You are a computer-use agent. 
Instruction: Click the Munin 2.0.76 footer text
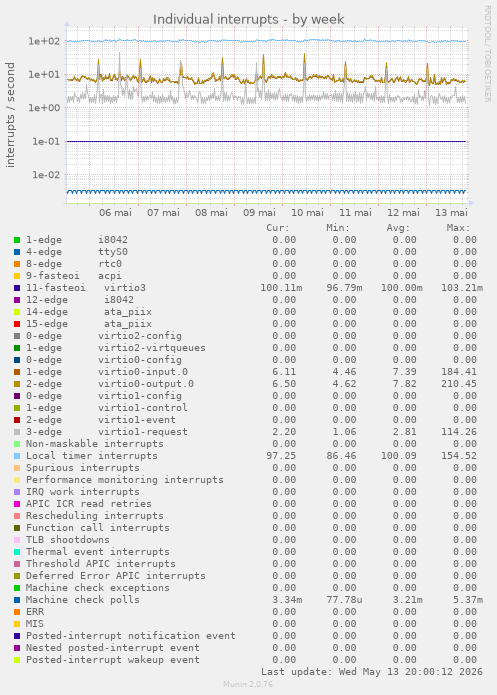[248, 684]
